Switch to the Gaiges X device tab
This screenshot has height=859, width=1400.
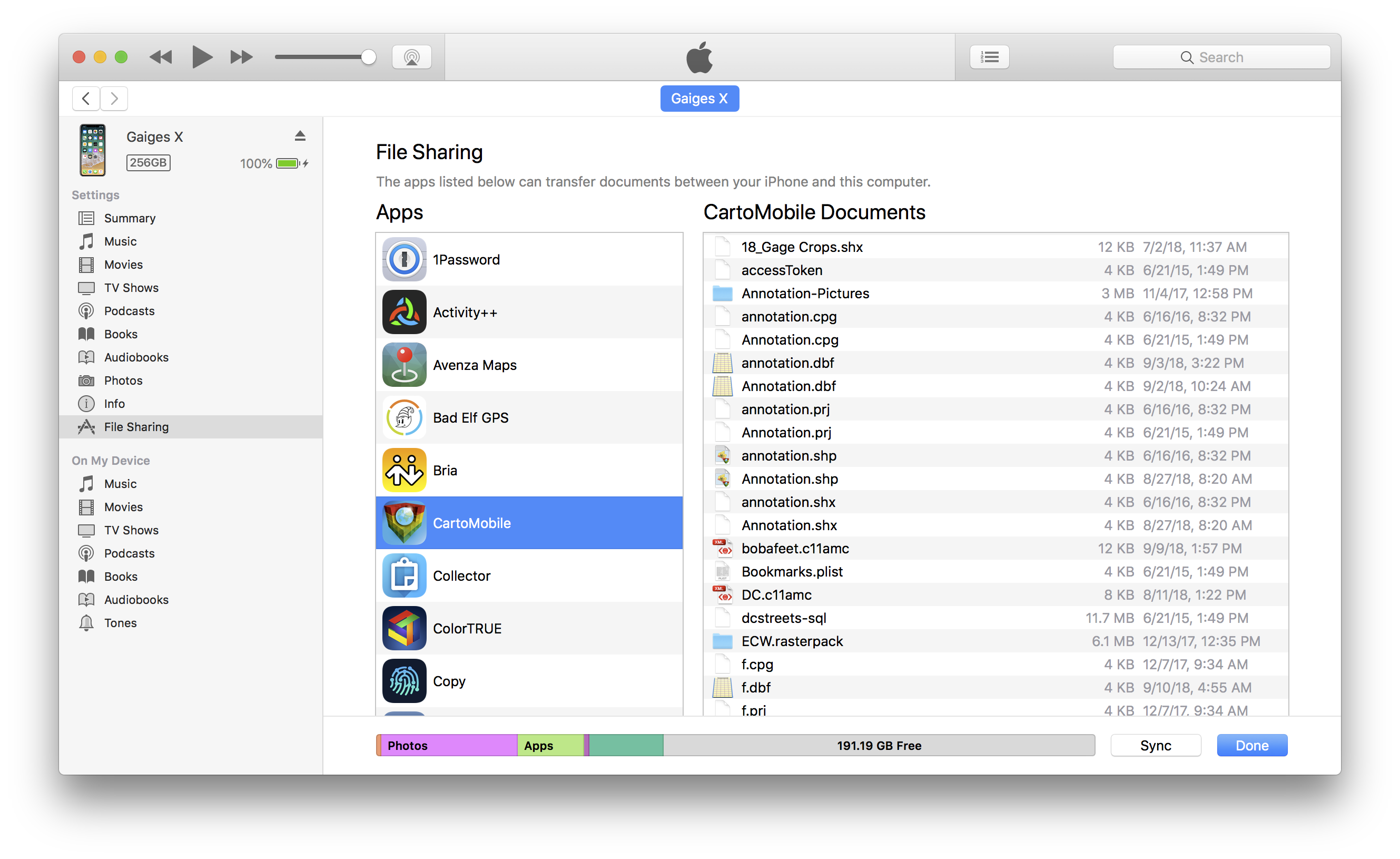pos(699,98)
